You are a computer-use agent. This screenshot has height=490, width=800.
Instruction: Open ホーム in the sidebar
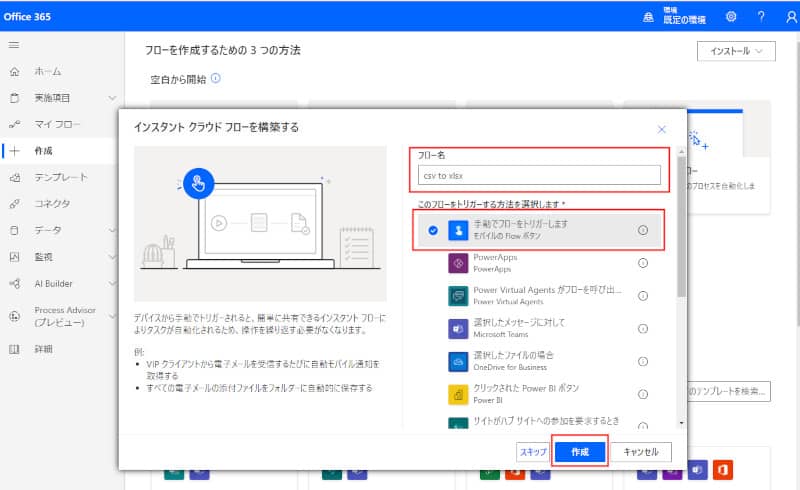tap(47, 71)
